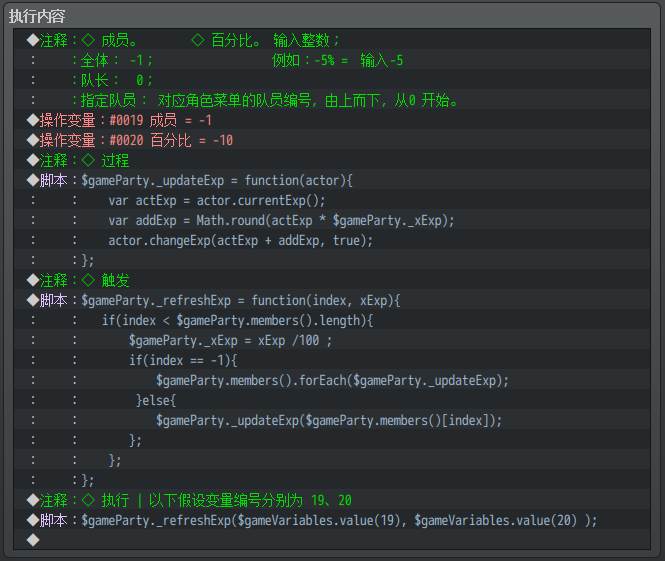Select line '$gameParty._xExp = xExp /100 ;'

tap(332, 340)
